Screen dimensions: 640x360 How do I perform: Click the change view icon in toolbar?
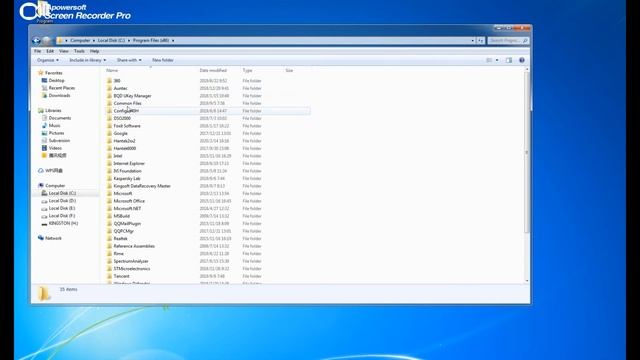tap(489, 60)
